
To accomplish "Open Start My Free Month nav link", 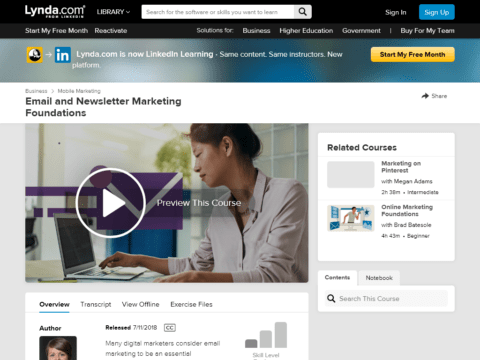I will click(x=56, y=31).
